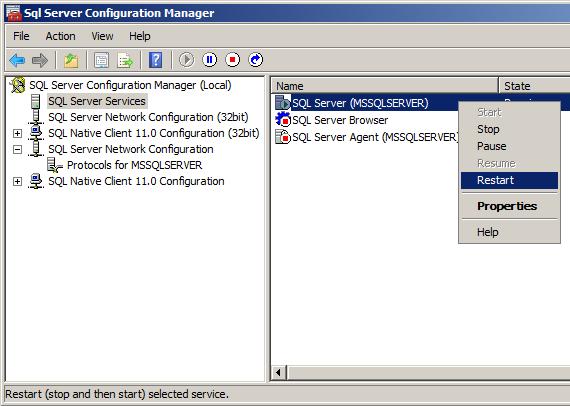Select the SQL Server (MSSQLSERVER) row name
This screenshot has height=406, width=570.
click(x=360, y=103)
